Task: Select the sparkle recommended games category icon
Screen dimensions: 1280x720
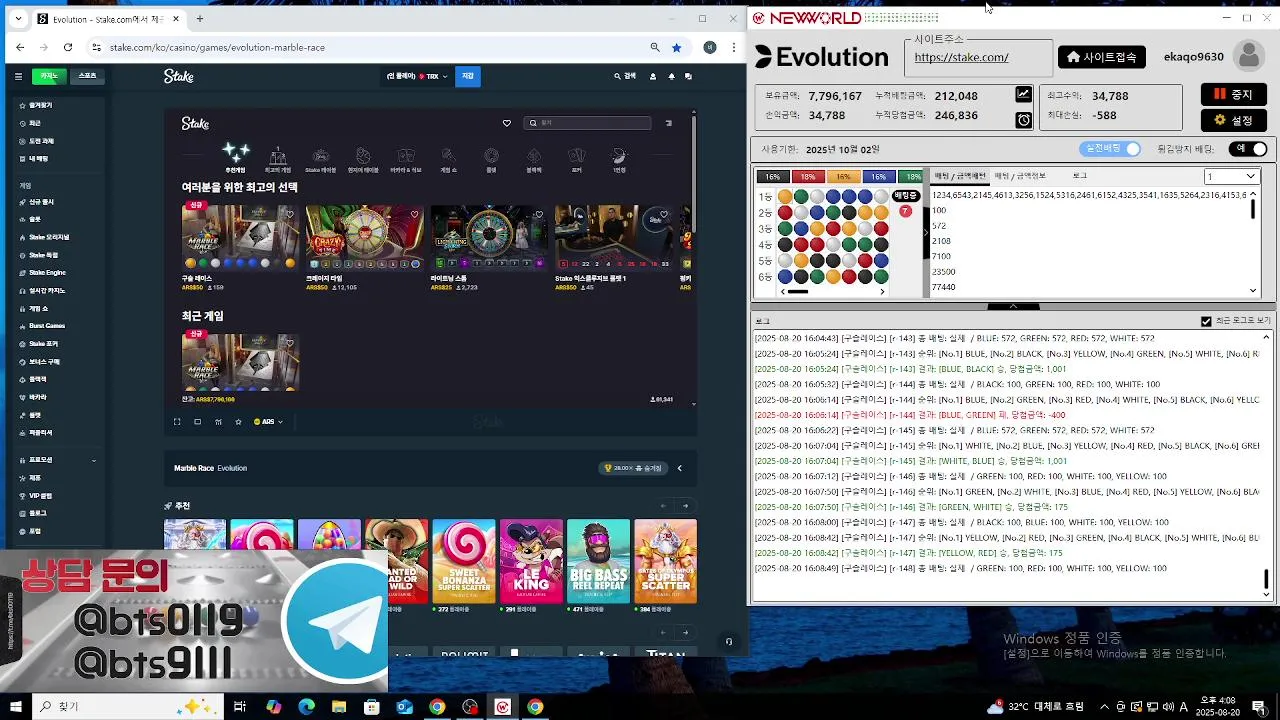Action: (x=236, y=153)
